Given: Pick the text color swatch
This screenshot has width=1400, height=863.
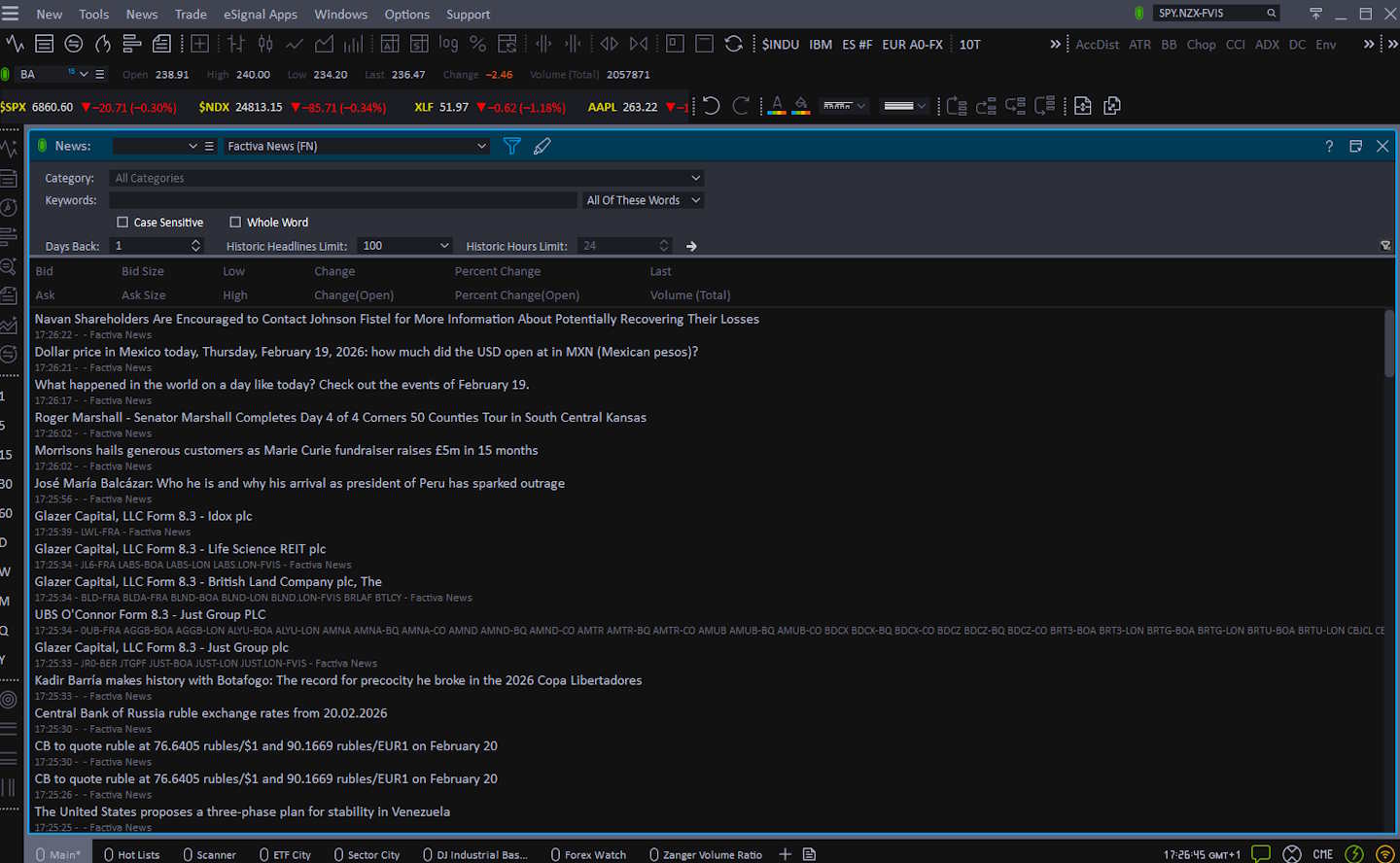Looking at the screenshot, I should pos(777,106).
